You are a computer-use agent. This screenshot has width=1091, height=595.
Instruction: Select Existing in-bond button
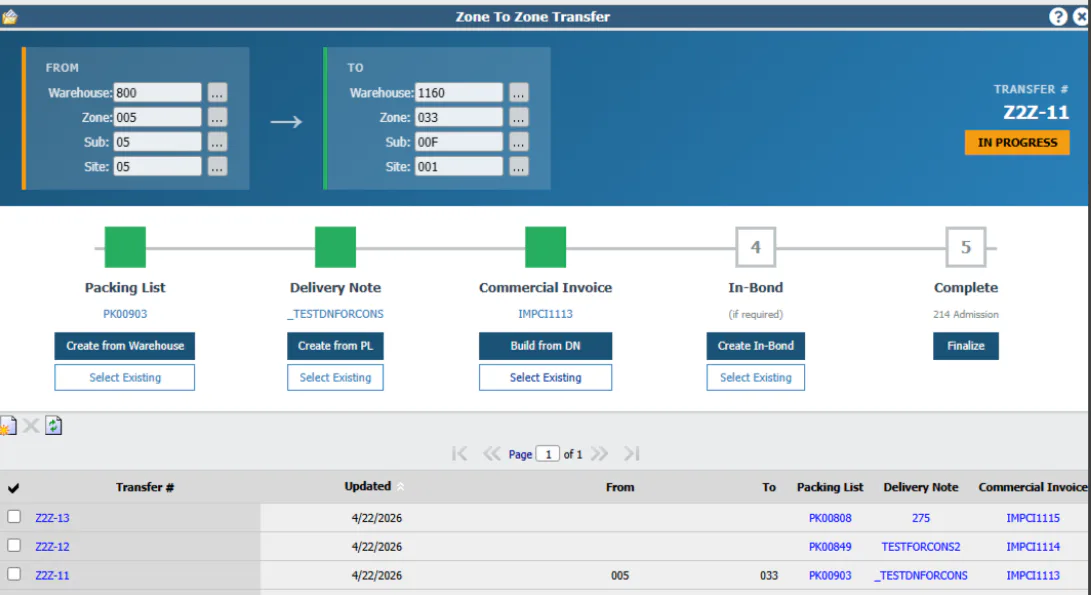click(x=756, y=377)
